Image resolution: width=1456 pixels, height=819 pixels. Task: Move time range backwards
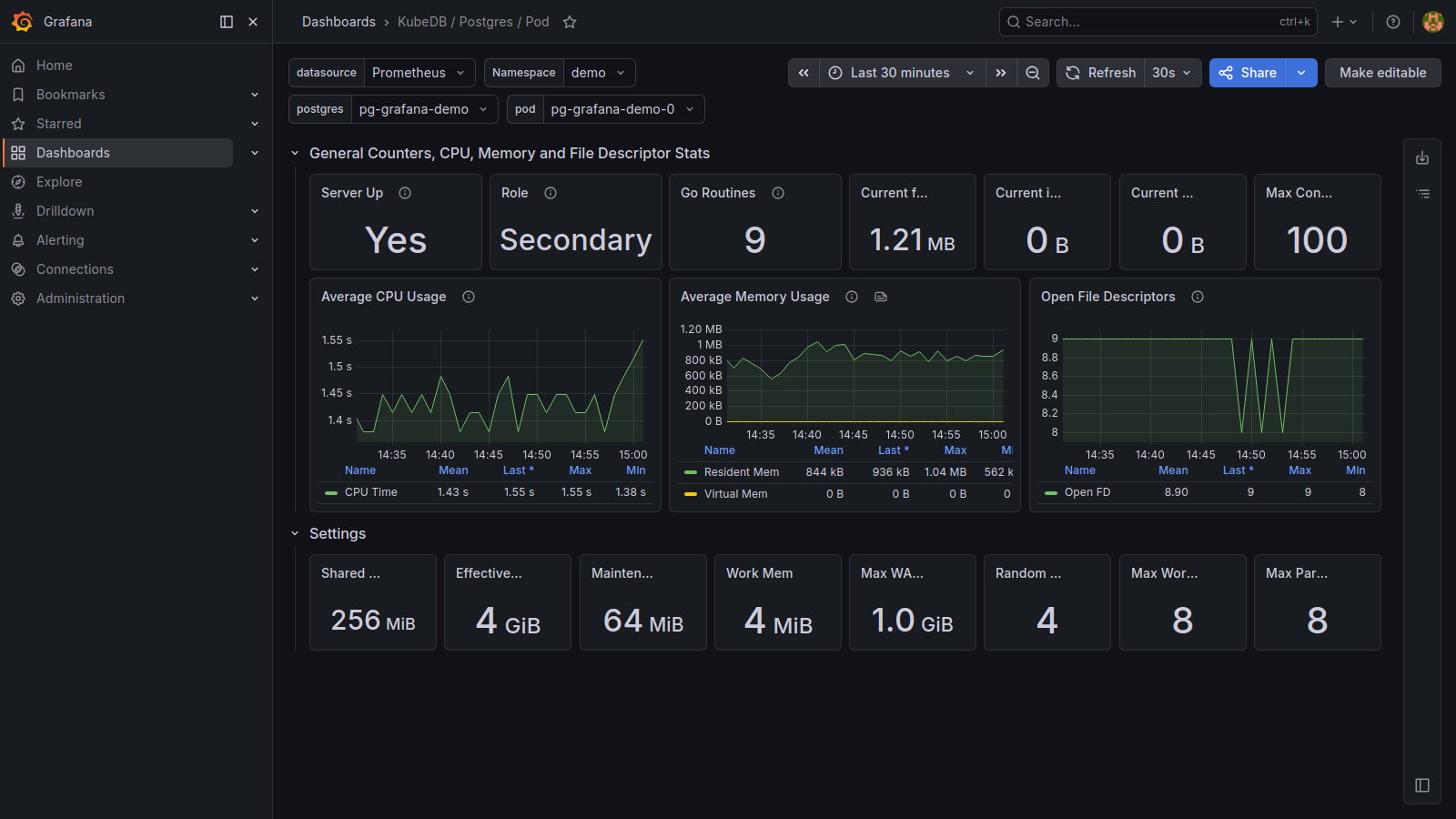point(804,73)
